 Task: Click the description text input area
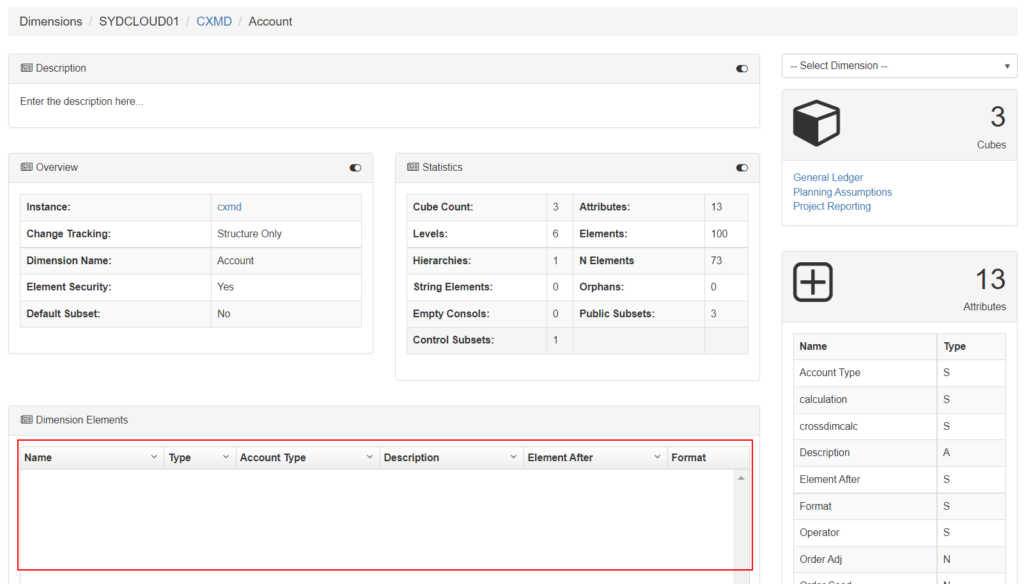pos(383,102)
